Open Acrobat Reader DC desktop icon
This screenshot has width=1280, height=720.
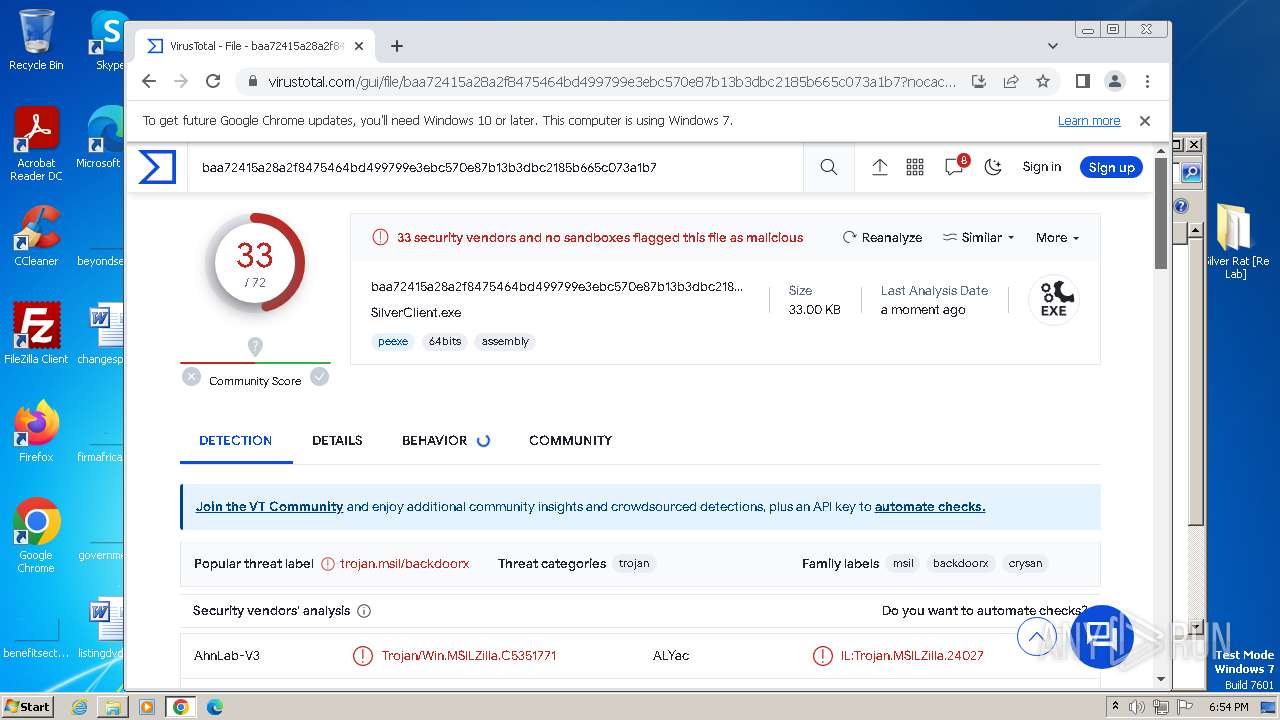[x=36, y=144]
